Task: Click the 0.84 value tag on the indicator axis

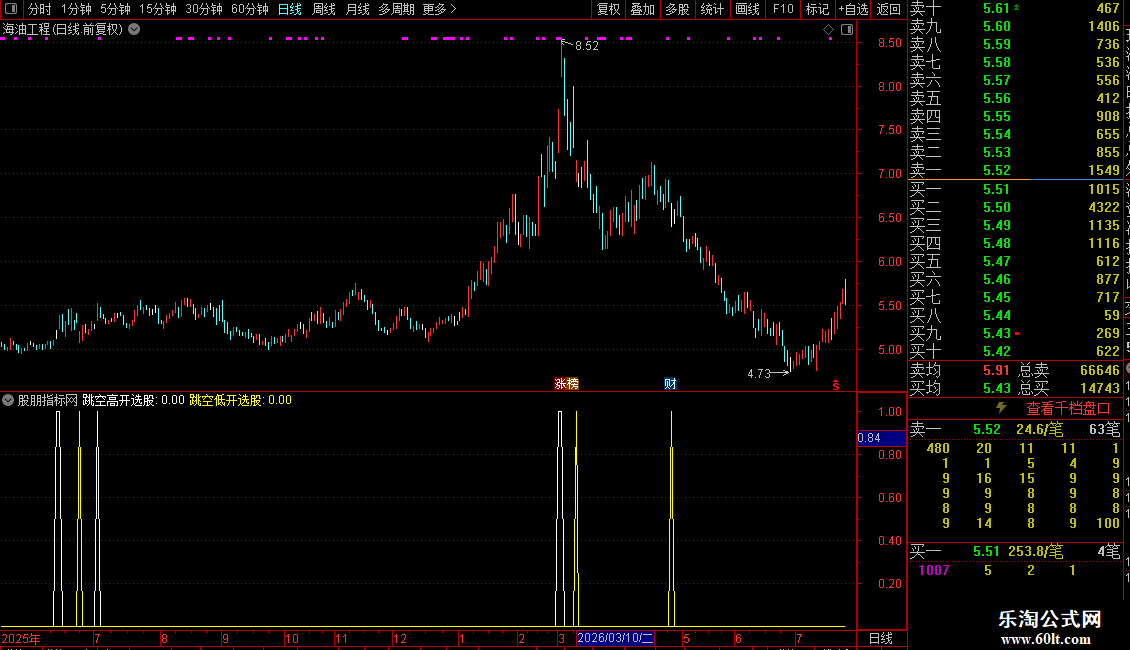Action: click(881, 437)
